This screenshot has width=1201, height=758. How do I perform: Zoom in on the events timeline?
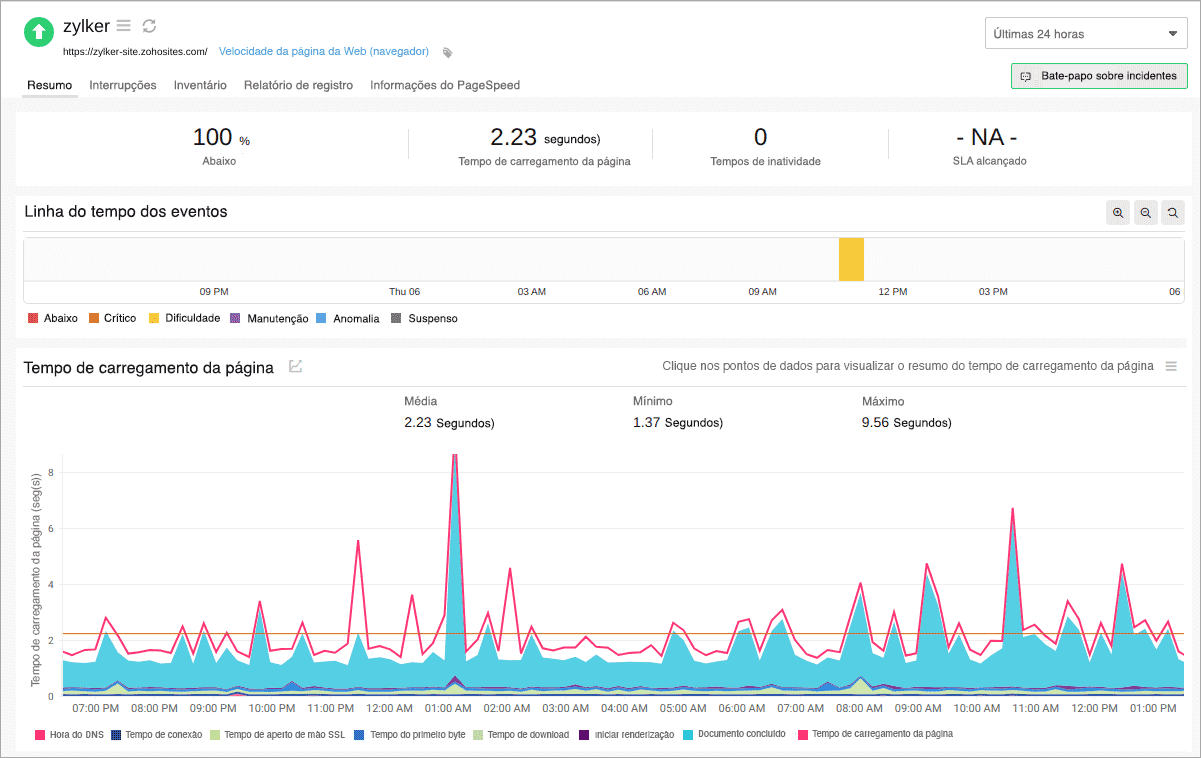click(x=1118, y=212)
